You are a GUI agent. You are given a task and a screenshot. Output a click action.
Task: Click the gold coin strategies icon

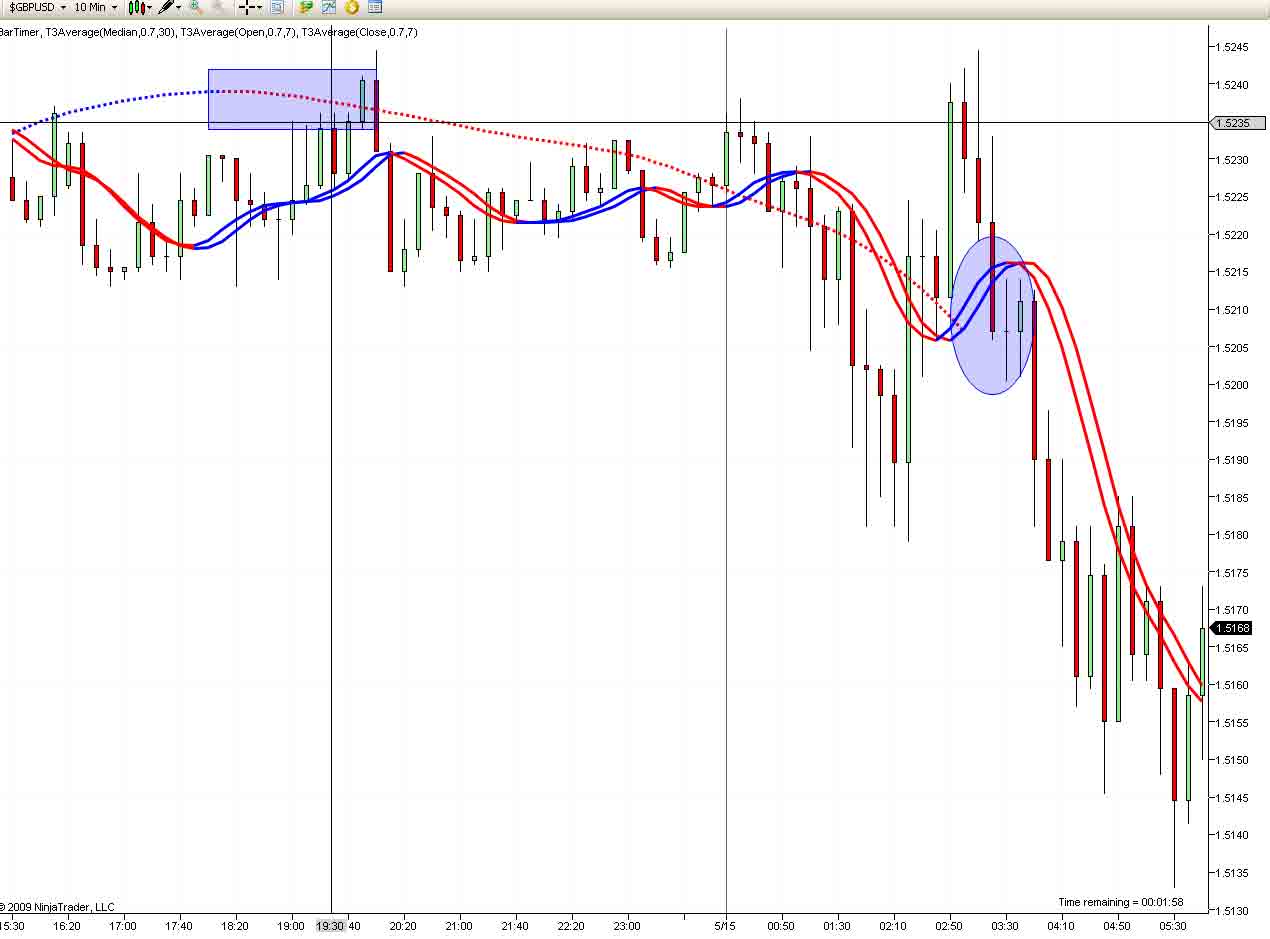(351, 7)
